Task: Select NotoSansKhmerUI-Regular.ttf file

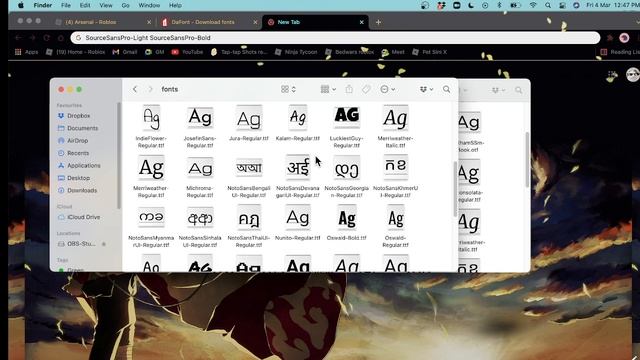Action: point(395,177)
